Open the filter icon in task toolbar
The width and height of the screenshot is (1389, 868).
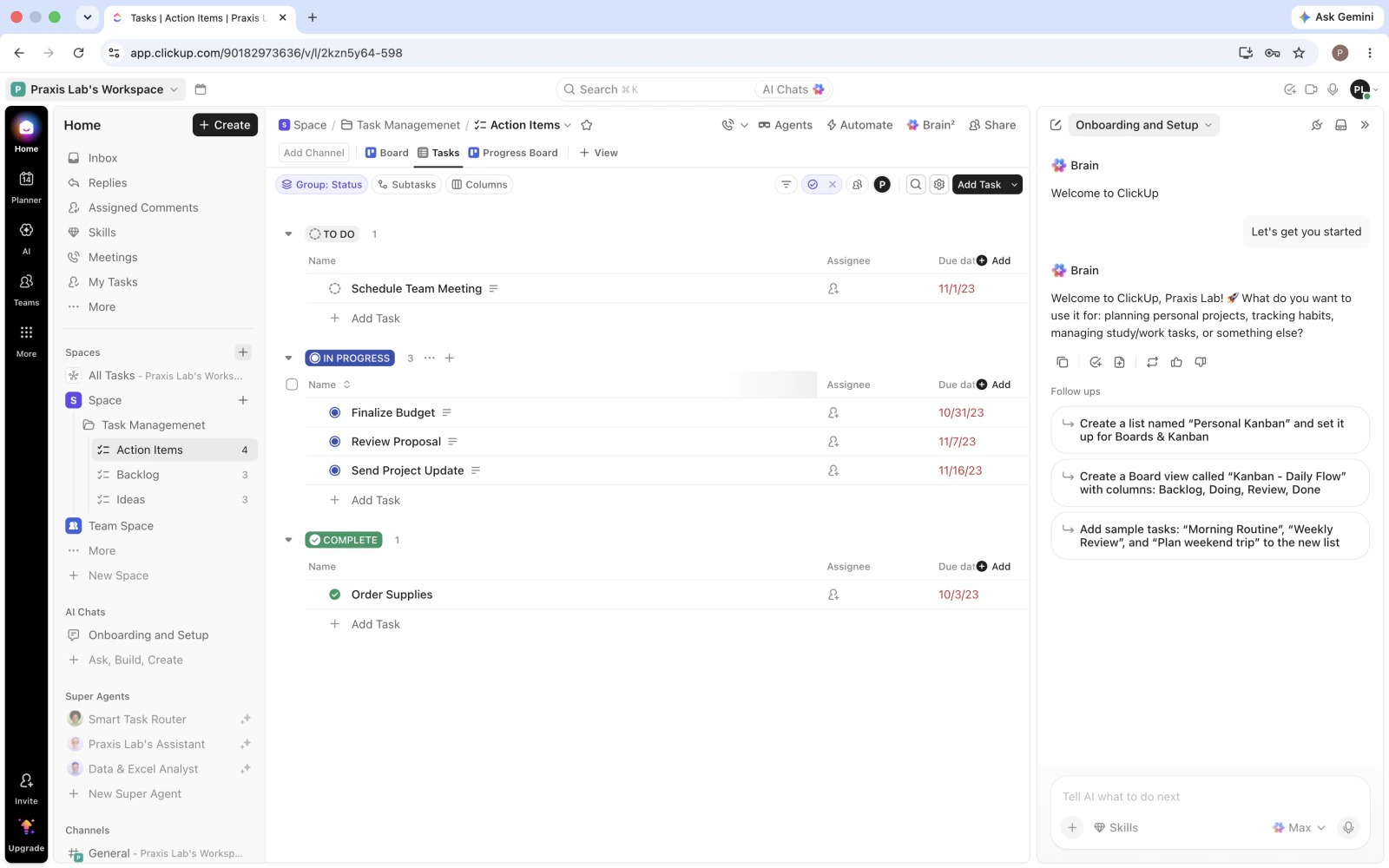click(786, 184)
